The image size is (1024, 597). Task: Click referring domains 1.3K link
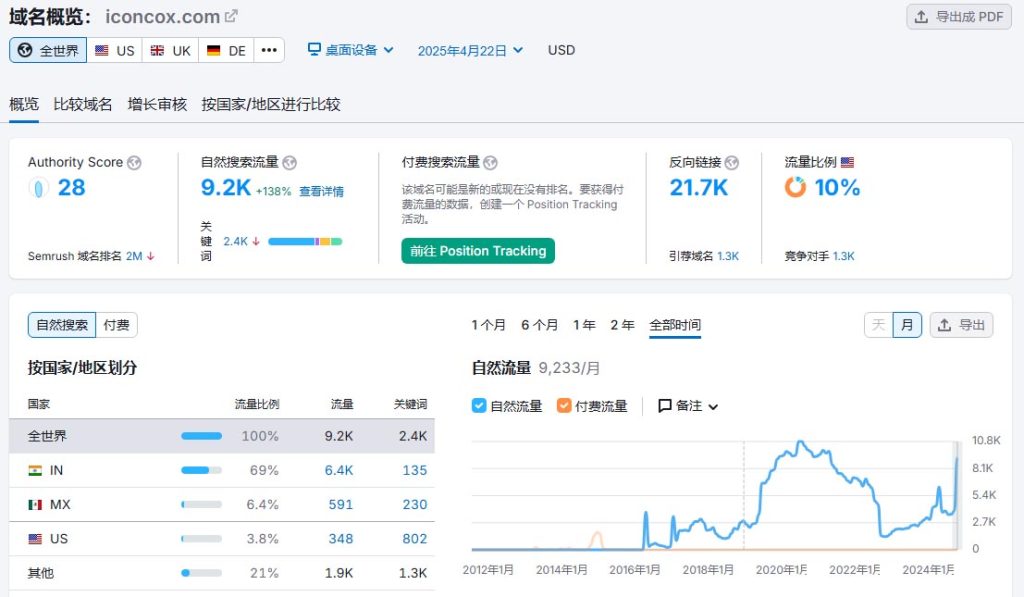(728, 256)
